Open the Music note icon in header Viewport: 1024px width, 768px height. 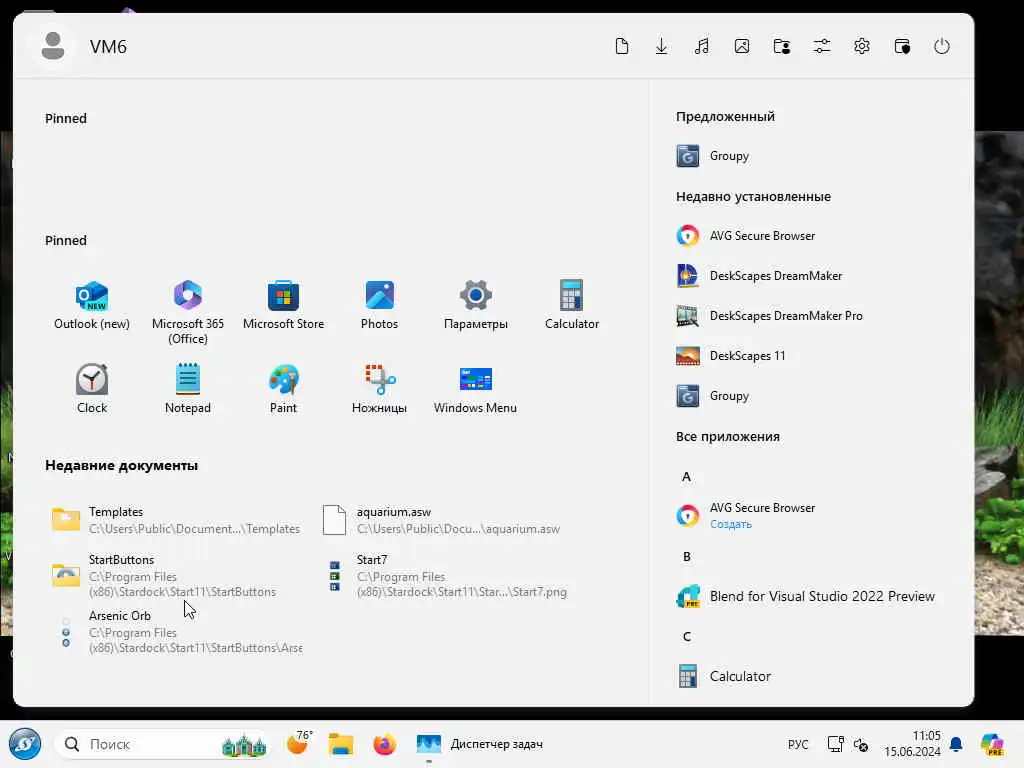pyautogui.click(x=702, y=46)
